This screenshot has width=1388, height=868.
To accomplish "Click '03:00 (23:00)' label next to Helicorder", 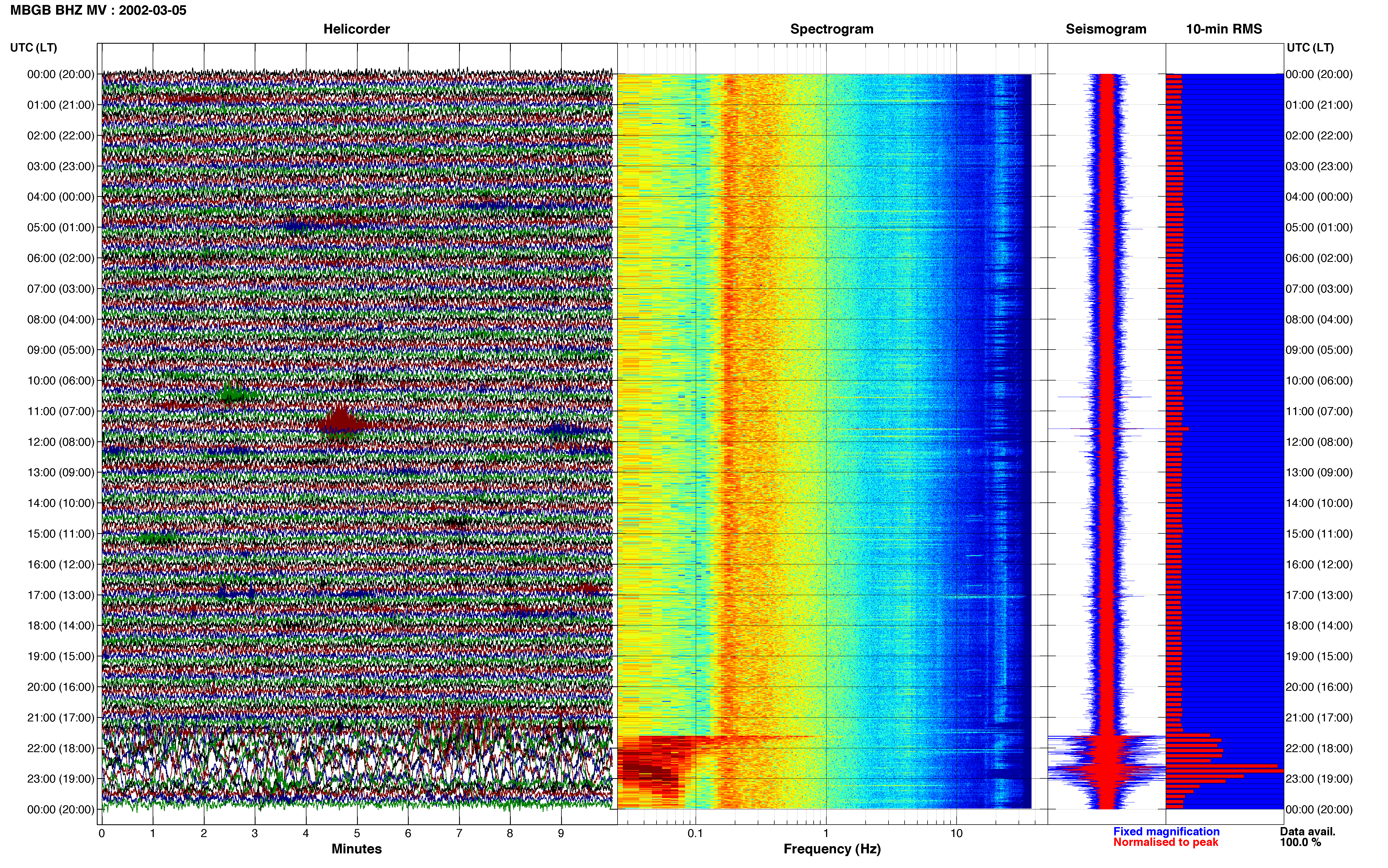I will (x=61, y=166).
